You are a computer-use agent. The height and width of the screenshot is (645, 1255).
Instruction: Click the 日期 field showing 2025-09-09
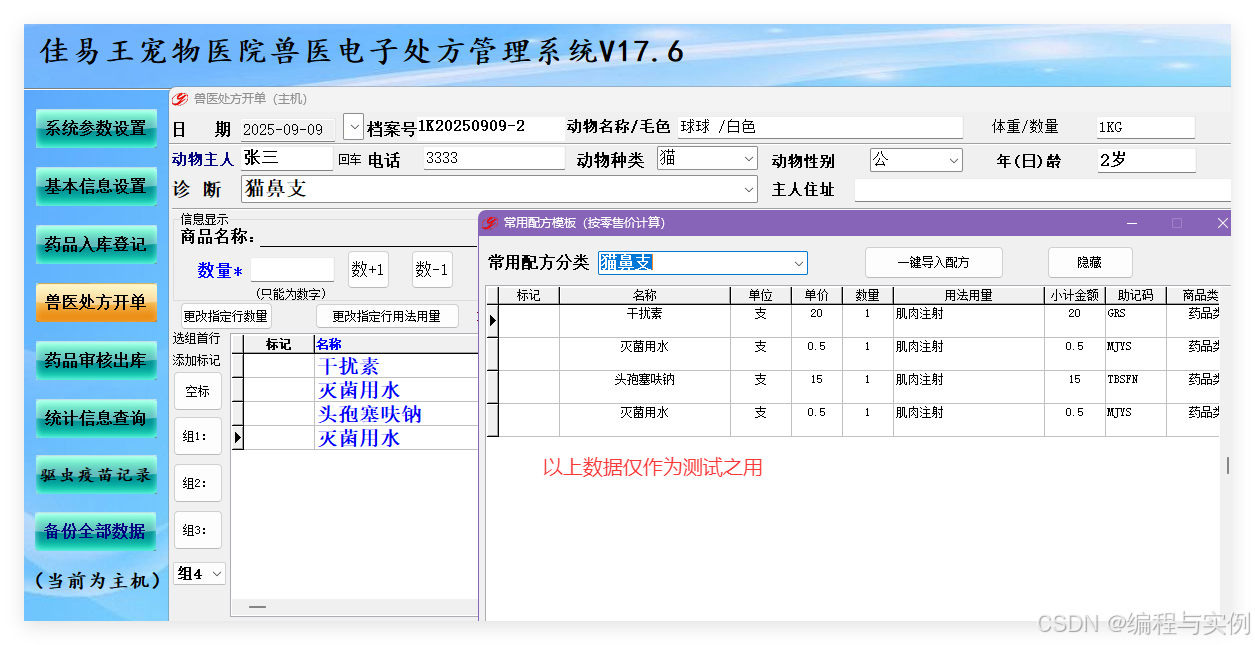click(288, 129)
